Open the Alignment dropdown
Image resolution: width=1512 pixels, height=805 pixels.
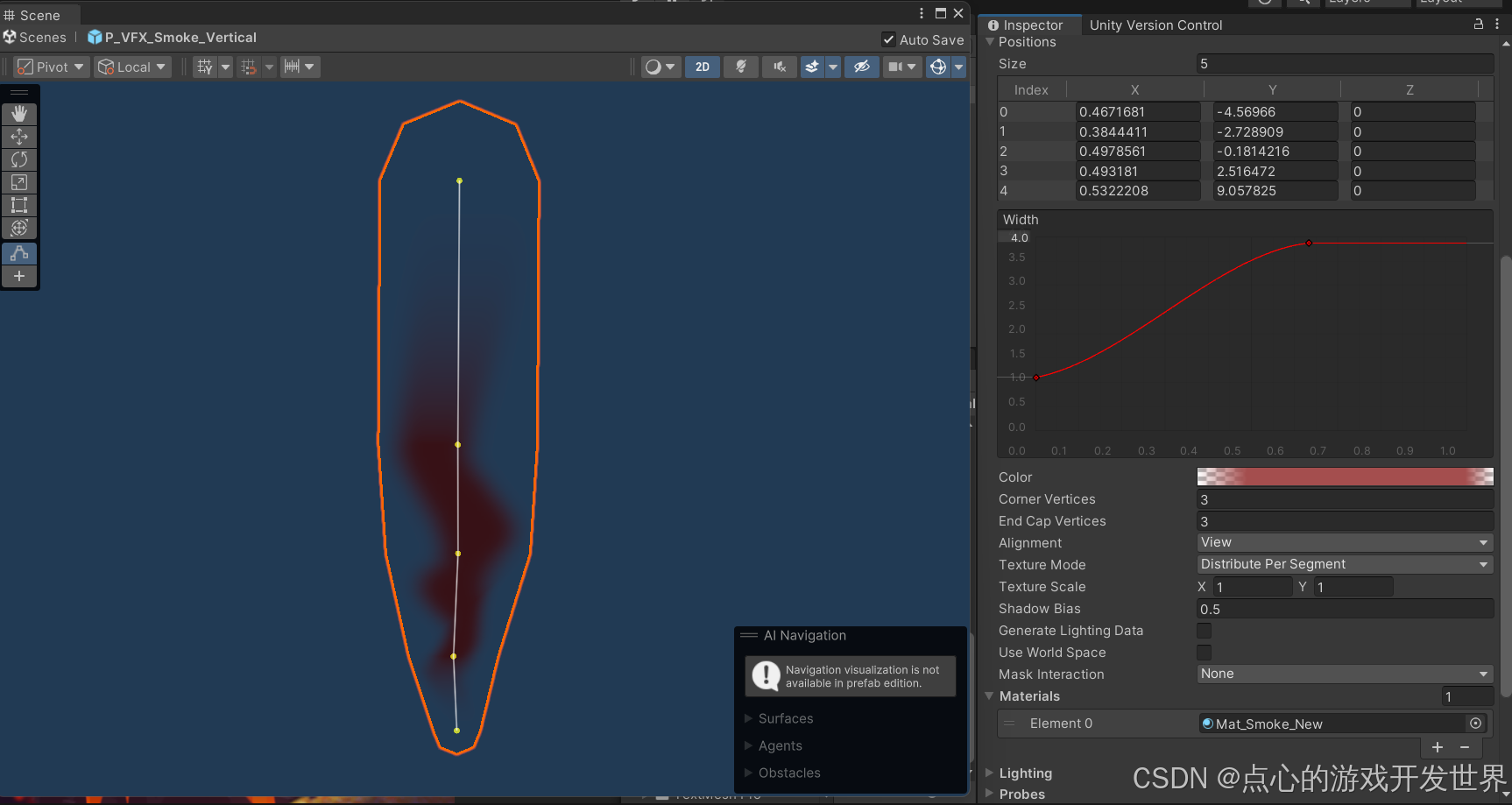[x=1344, y=542]
